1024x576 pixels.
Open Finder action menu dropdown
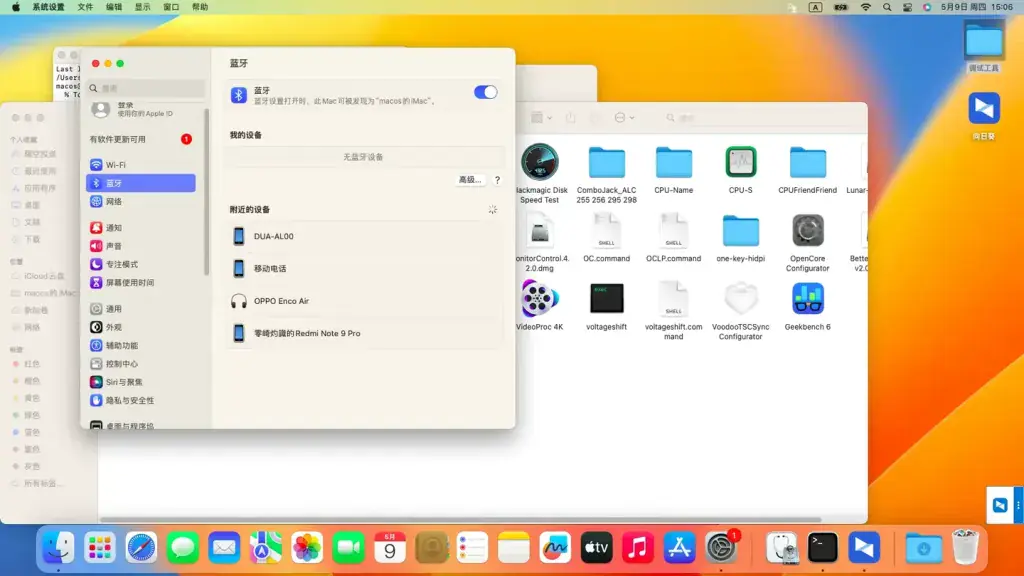624,118
